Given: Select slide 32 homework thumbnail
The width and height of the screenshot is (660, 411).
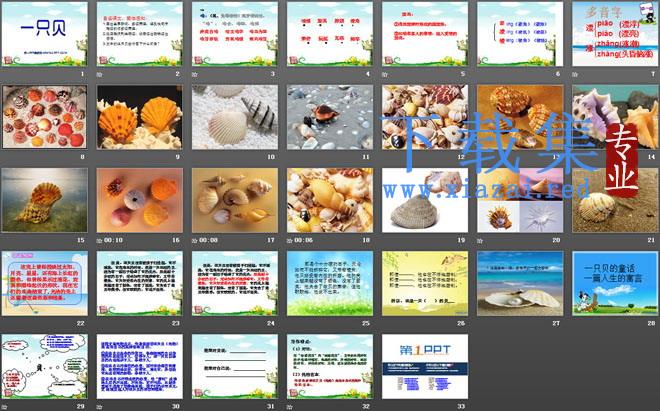Looking at the screenshot, I should pos(330,367).
